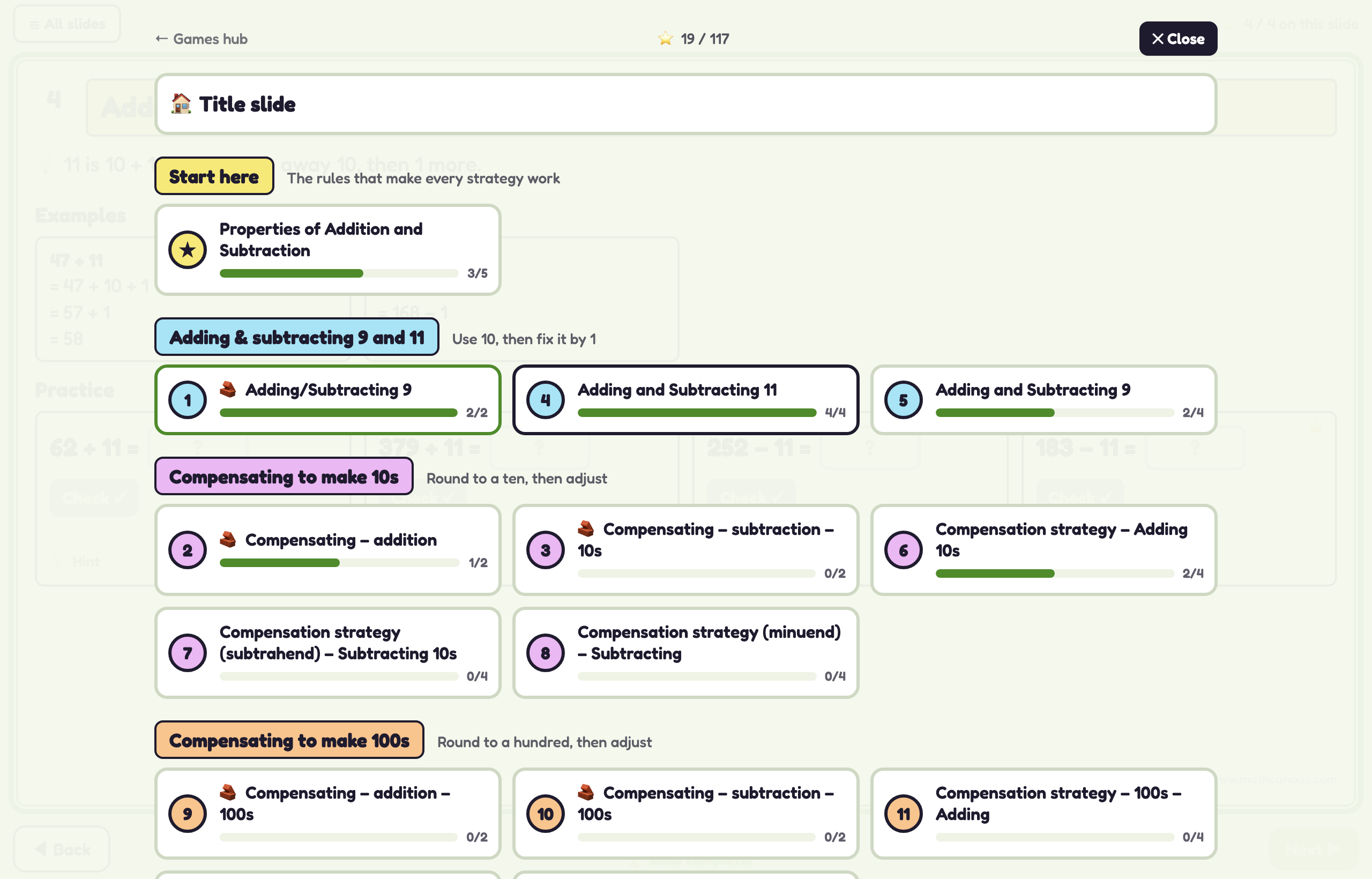Click number 2 circle badge

(x=187, y=550)
